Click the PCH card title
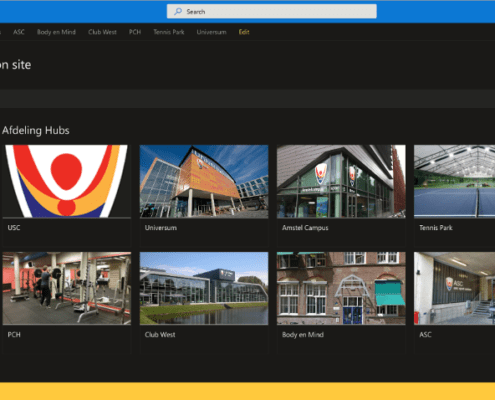495x400 pixels. coord(14,335)
